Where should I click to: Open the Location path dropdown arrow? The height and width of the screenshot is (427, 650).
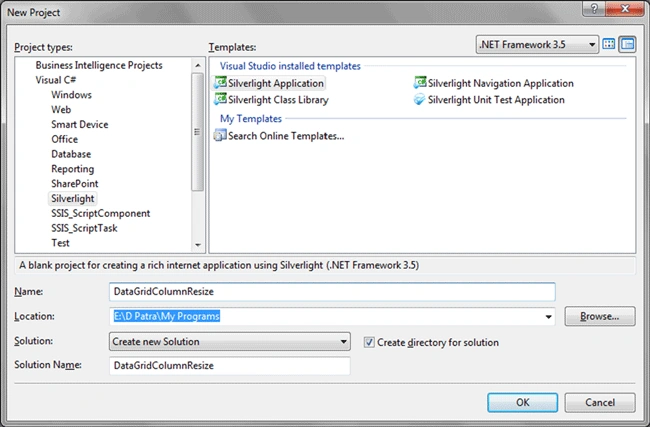(x=548, y=317)
